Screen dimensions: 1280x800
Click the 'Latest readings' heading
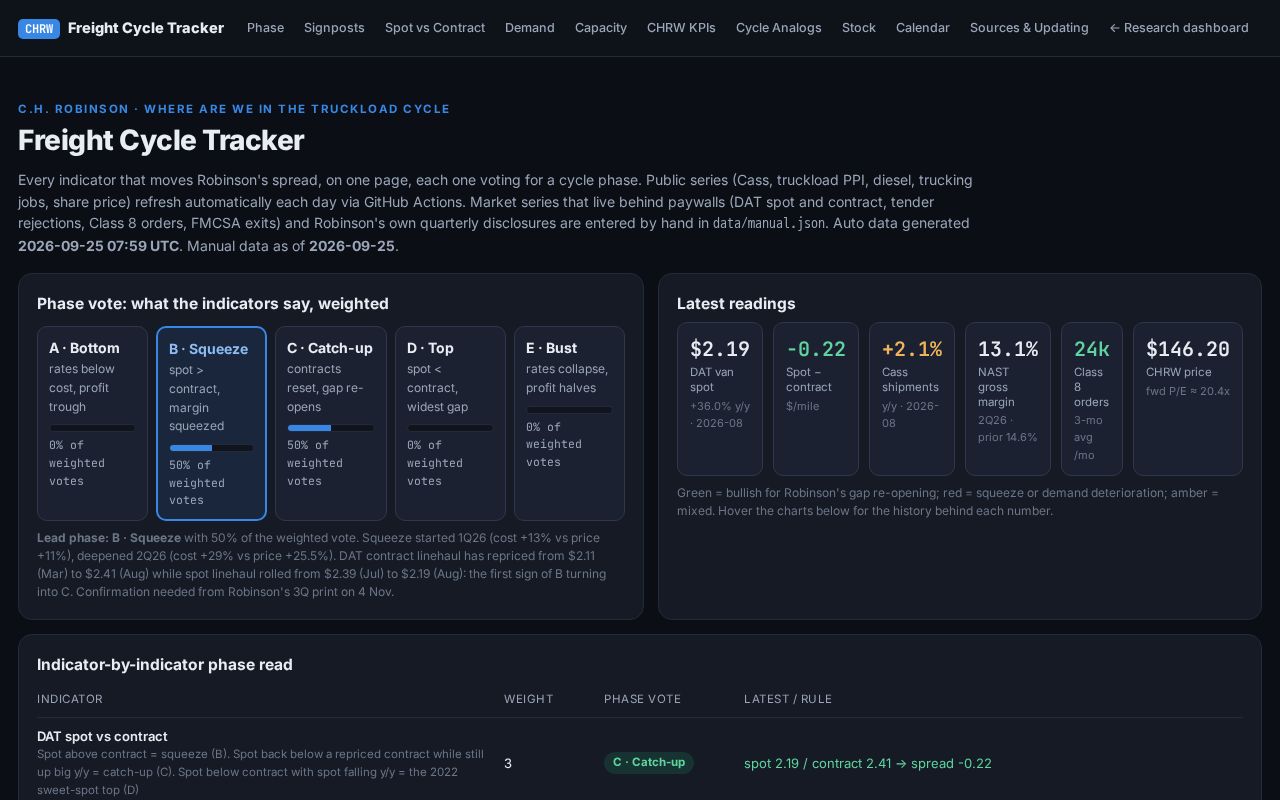click(736, 303)
